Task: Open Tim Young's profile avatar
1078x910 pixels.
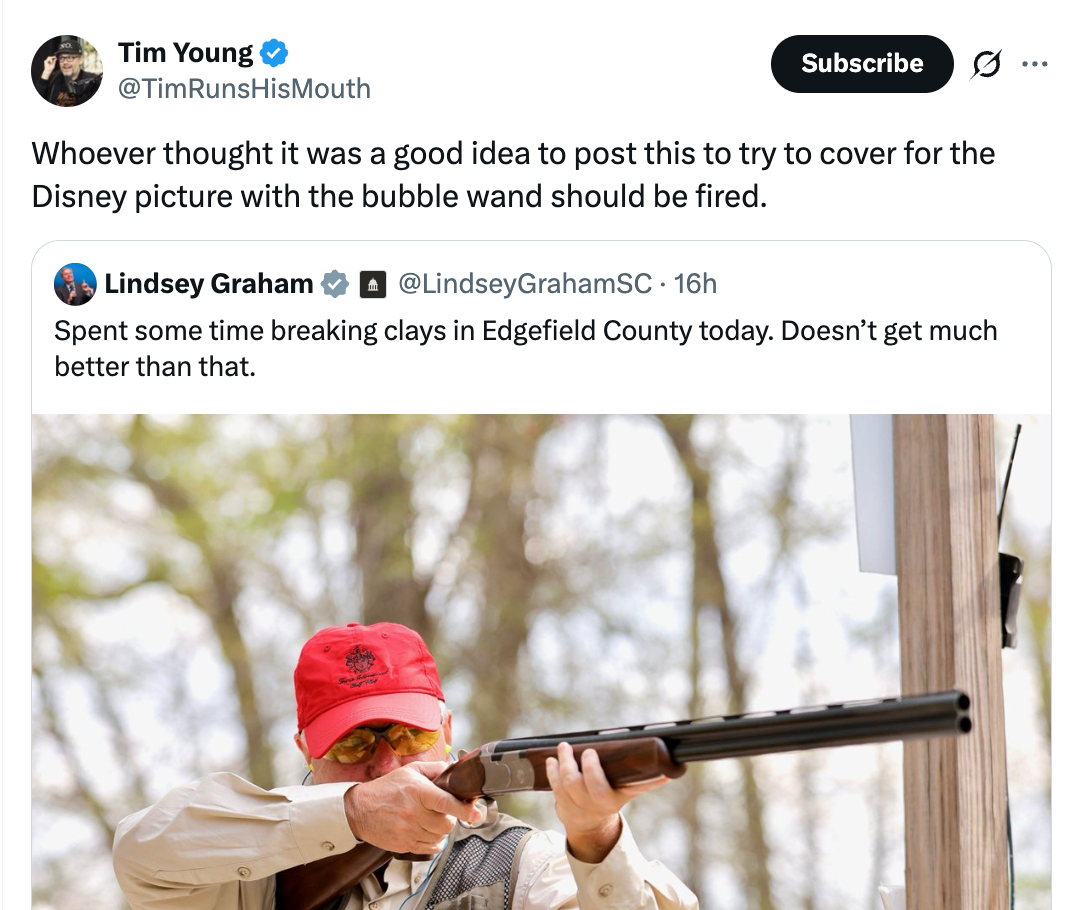Action: 70,70
